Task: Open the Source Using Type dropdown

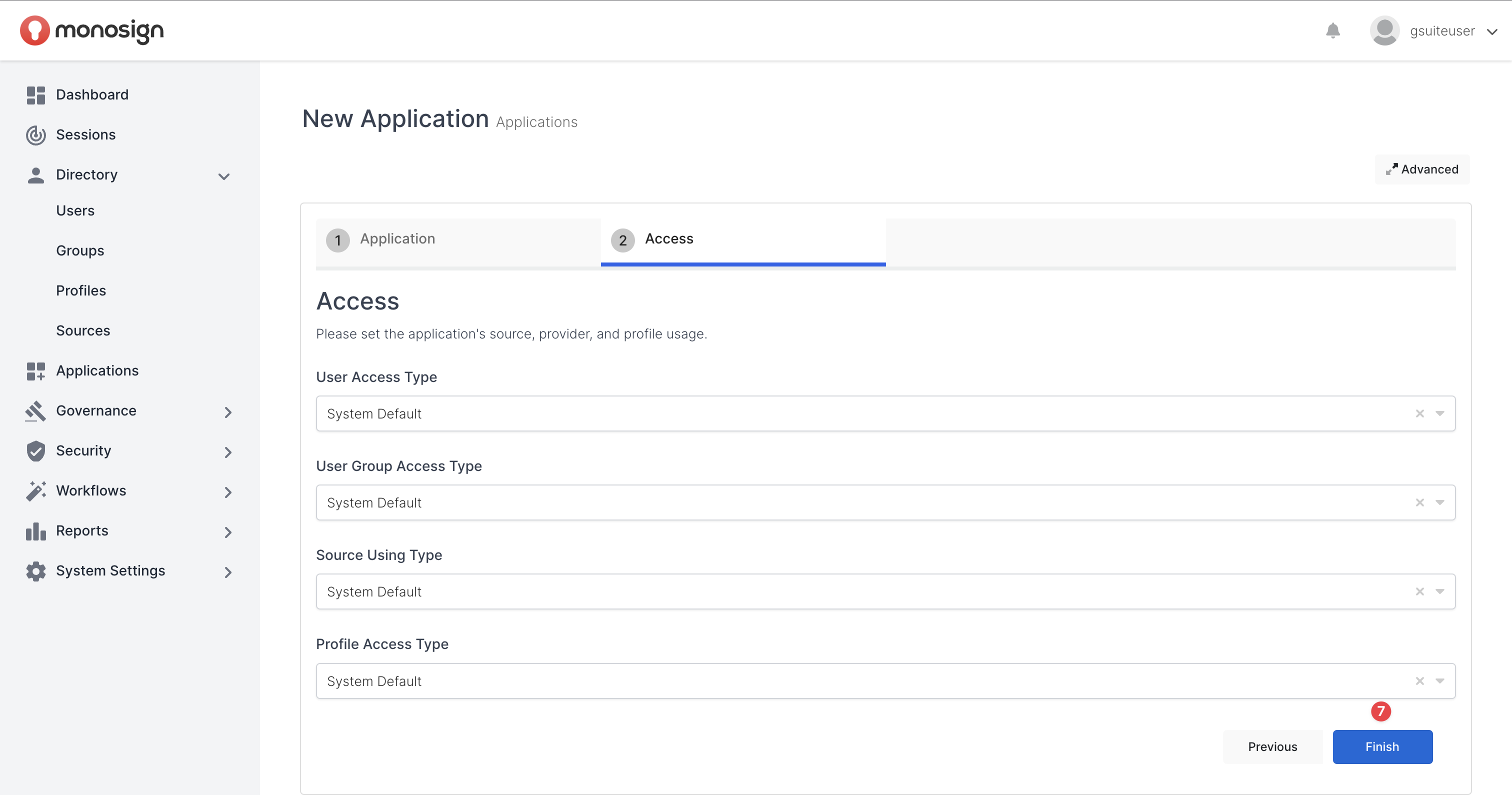Action: (1440, 592)
